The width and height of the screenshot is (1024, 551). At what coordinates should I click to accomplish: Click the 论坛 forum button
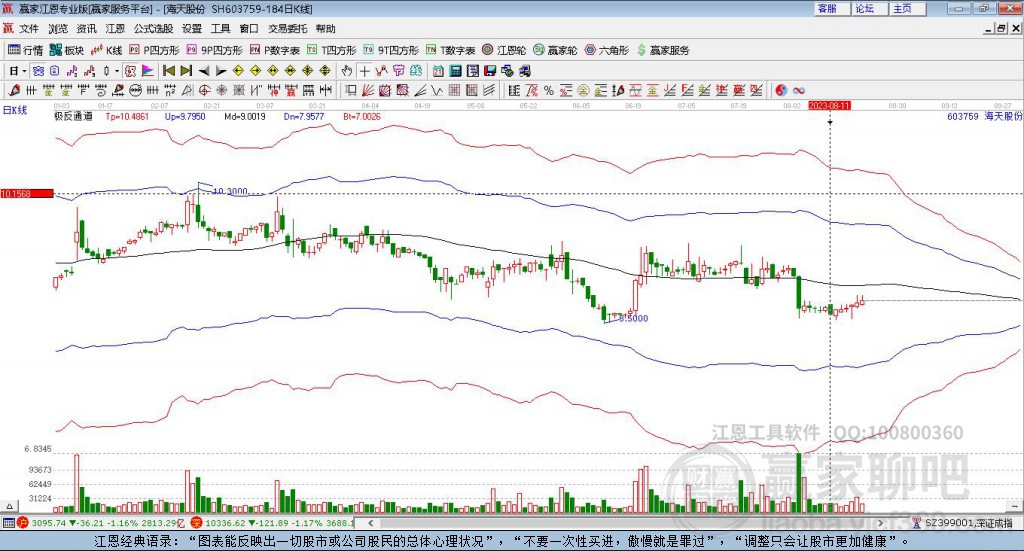[870, 8]
